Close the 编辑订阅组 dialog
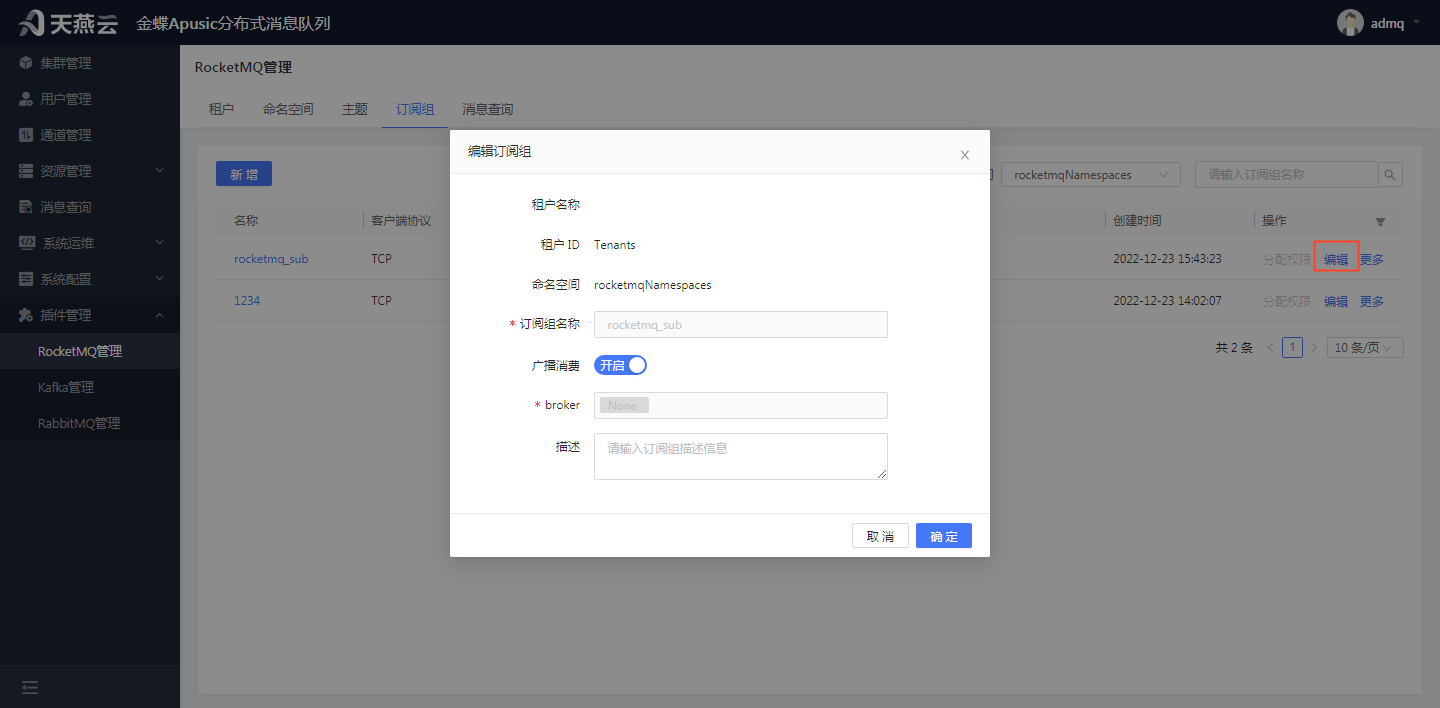The width and height of the screenshot is (1440, 708). coord(965,155)
